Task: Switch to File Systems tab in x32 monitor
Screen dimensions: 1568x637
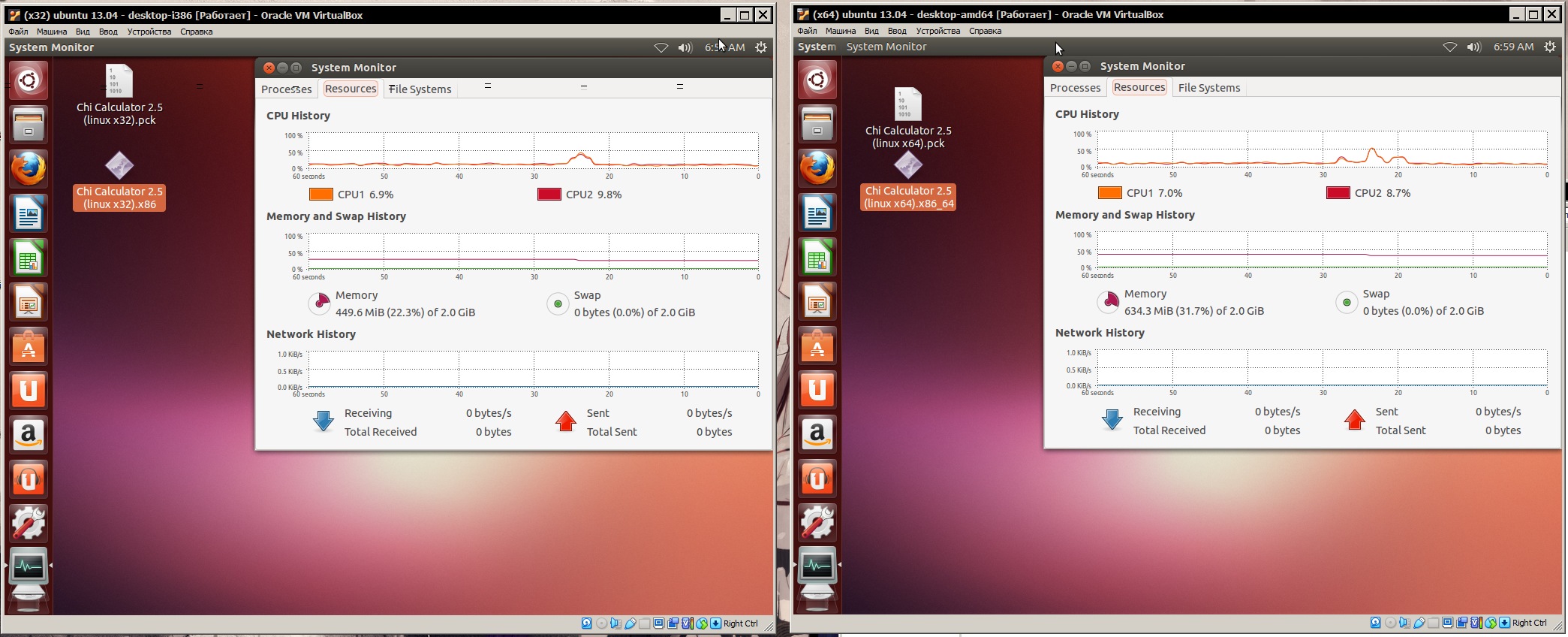Action: [x=420, y=89]
